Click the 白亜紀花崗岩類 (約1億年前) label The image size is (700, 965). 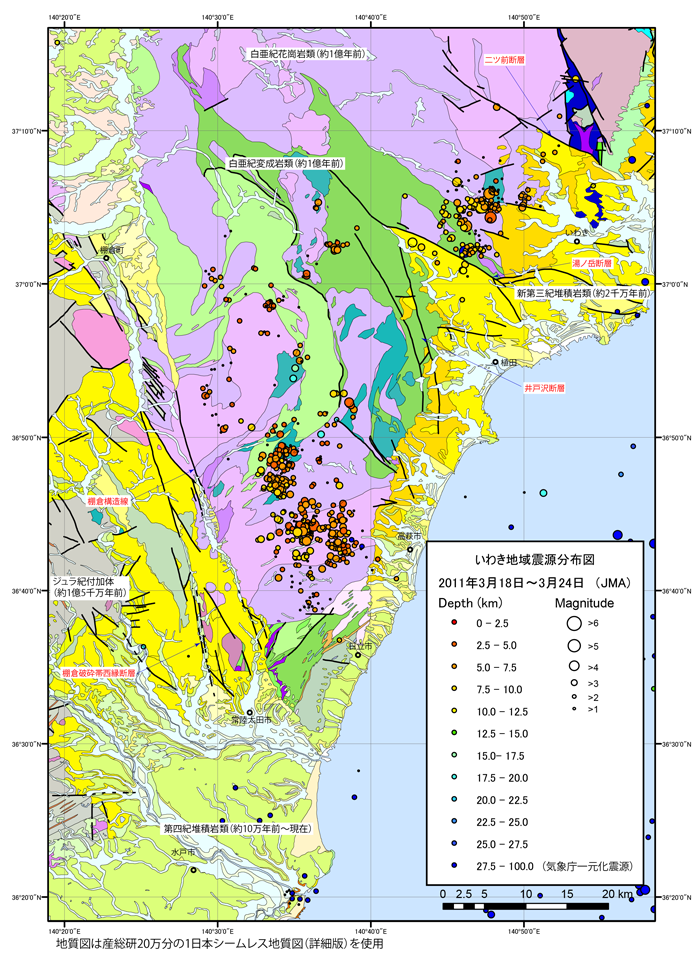tap(307, 54)
